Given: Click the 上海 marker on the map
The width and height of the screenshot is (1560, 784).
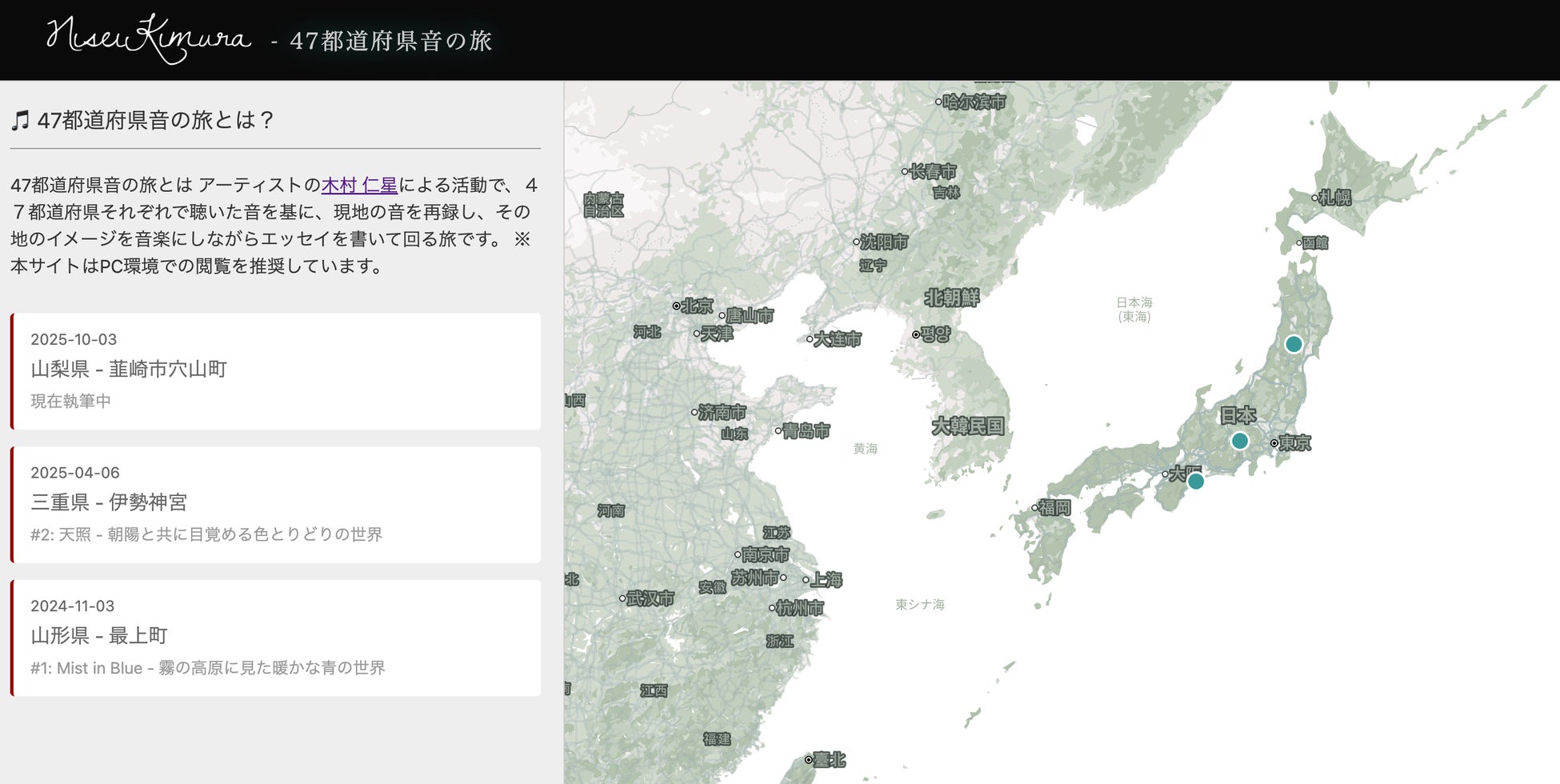Looking at the screenshot, I should click(824, 580).
